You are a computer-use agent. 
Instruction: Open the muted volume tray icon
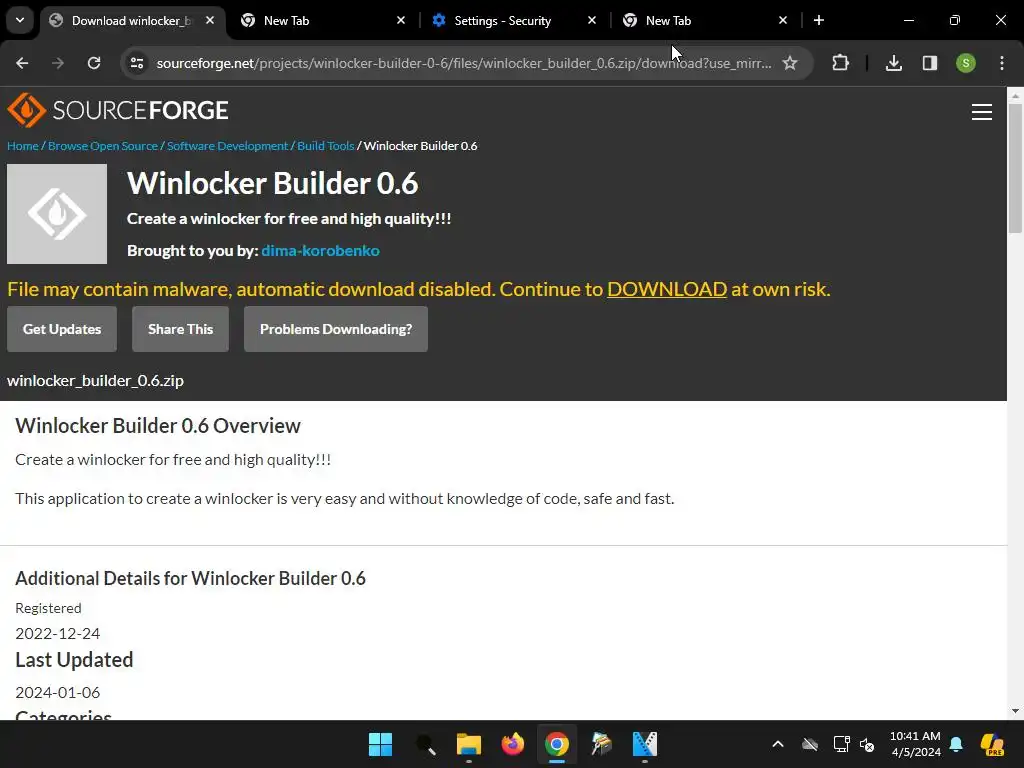pos(867,744)
